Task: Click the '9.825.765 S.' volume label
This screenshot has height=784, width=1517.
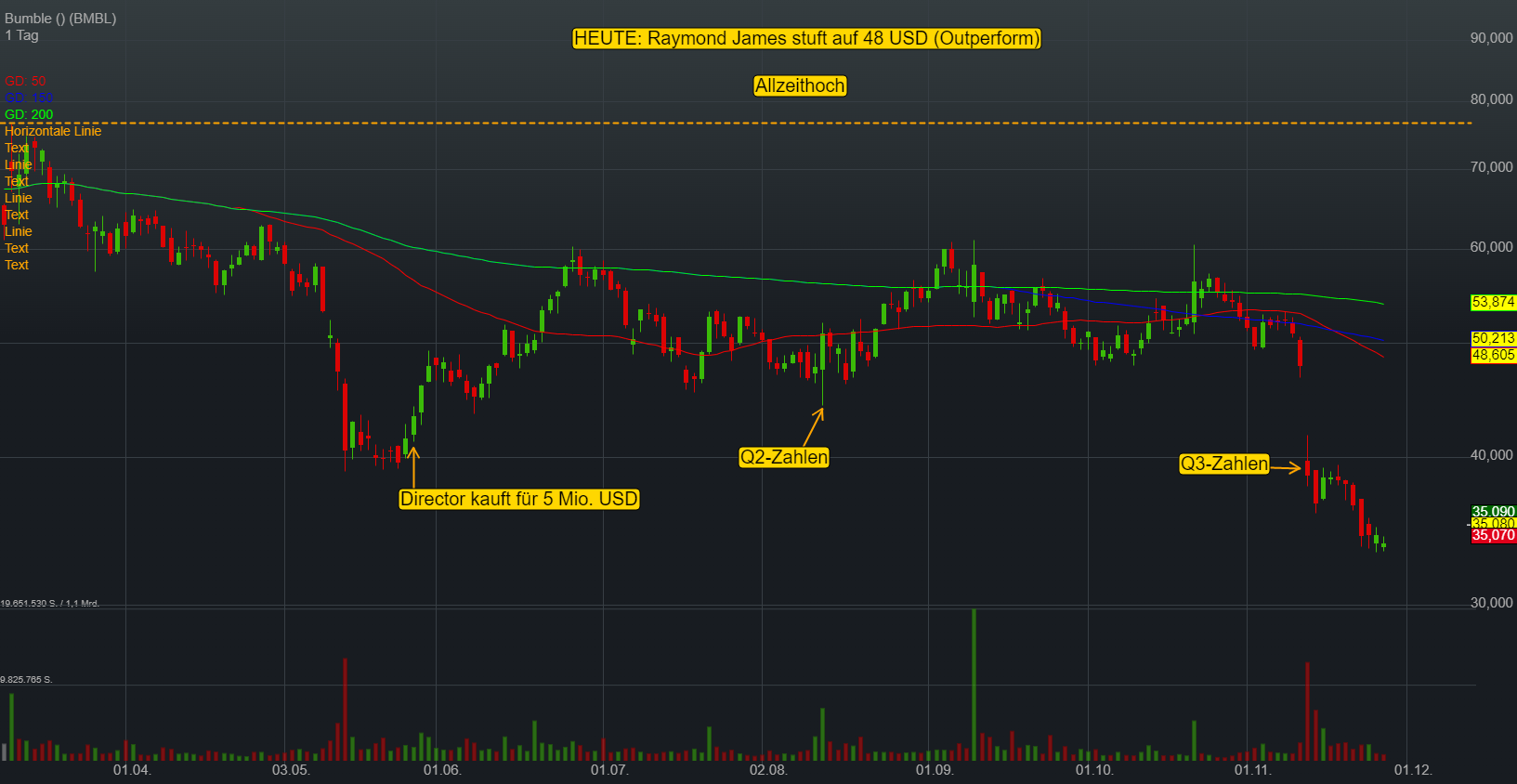Action: [26, 680]
